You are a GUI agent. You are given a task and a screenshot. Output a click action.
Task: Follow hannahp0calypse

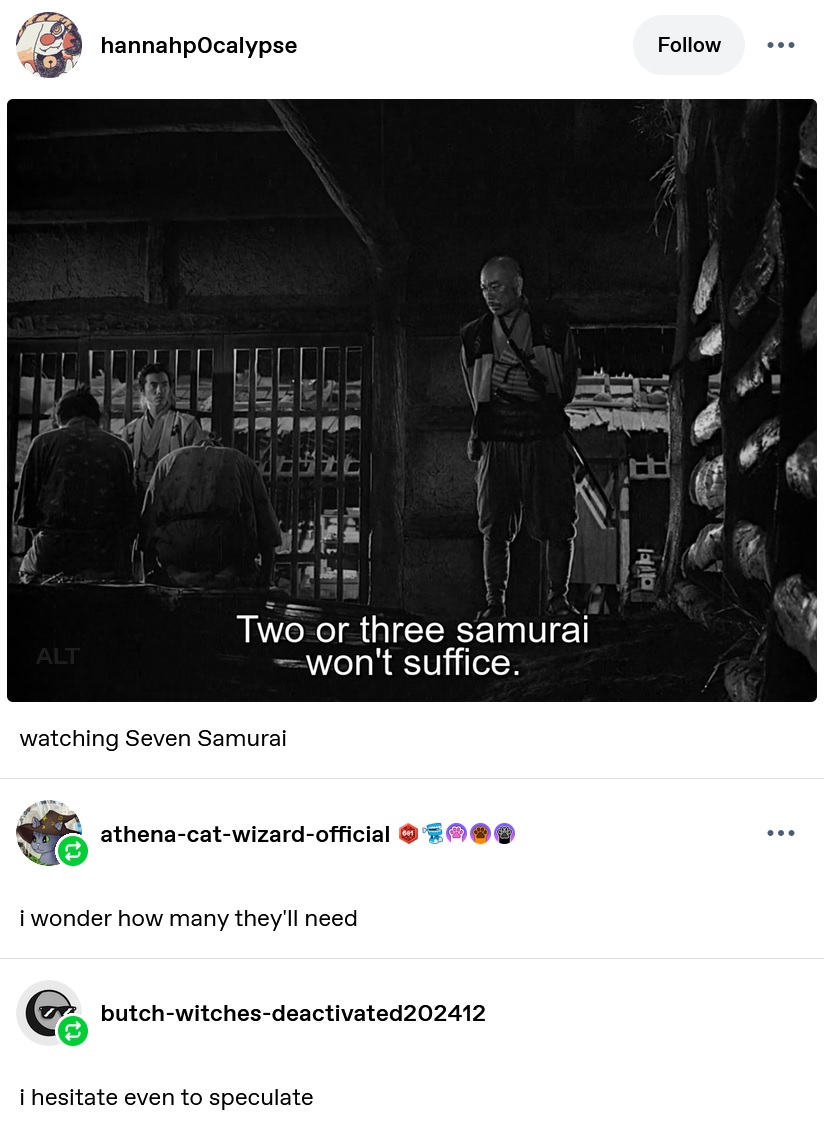point(689,45)
